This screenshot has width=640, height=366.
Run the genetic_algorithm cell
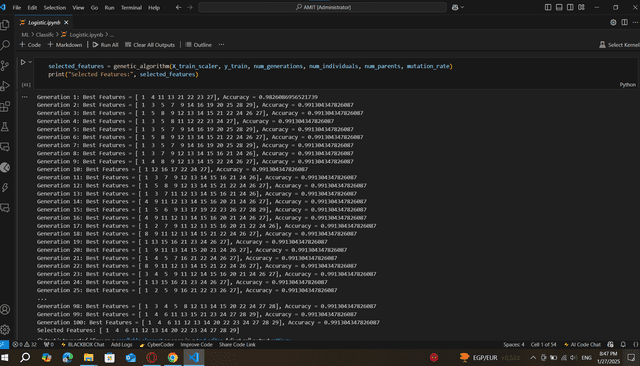(x=23, y=62)
